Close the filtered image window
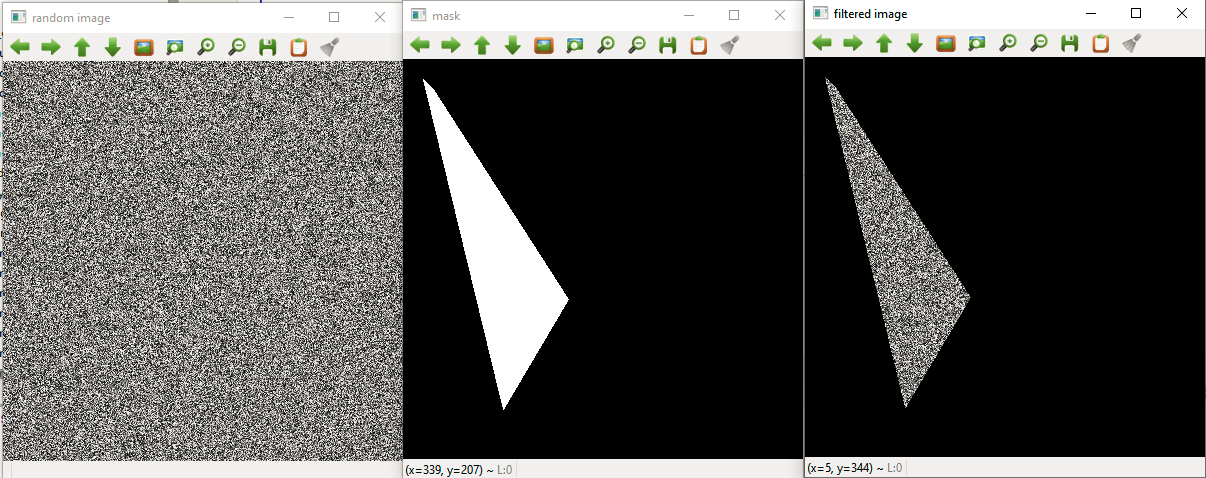 pos(1181,13)
